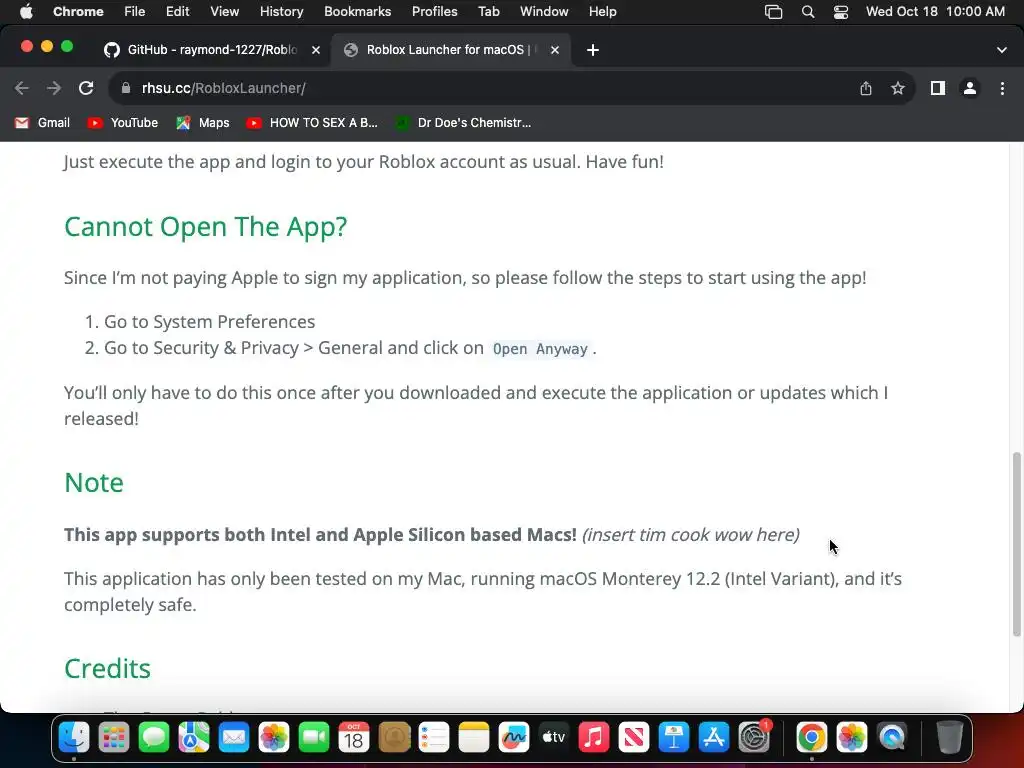This screenshot has height=768, width=1024.
Task: Open the Apple menu
Action: click(x=26, y=12)
